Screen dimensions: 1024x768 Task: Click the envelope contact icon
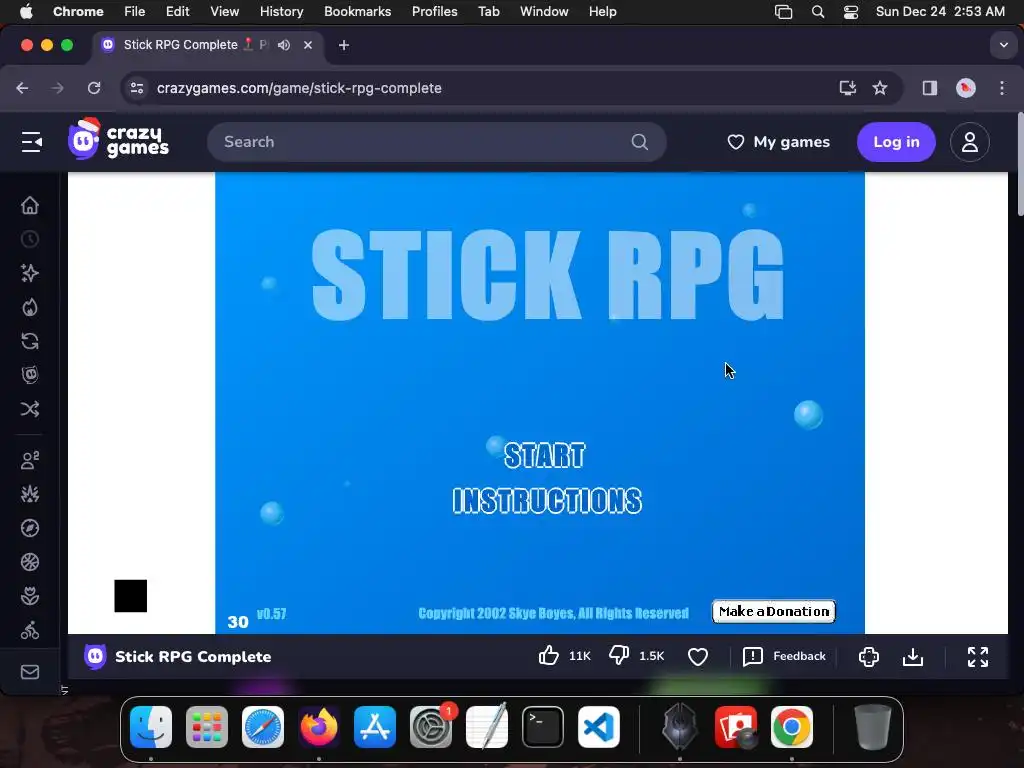point(30,672)
